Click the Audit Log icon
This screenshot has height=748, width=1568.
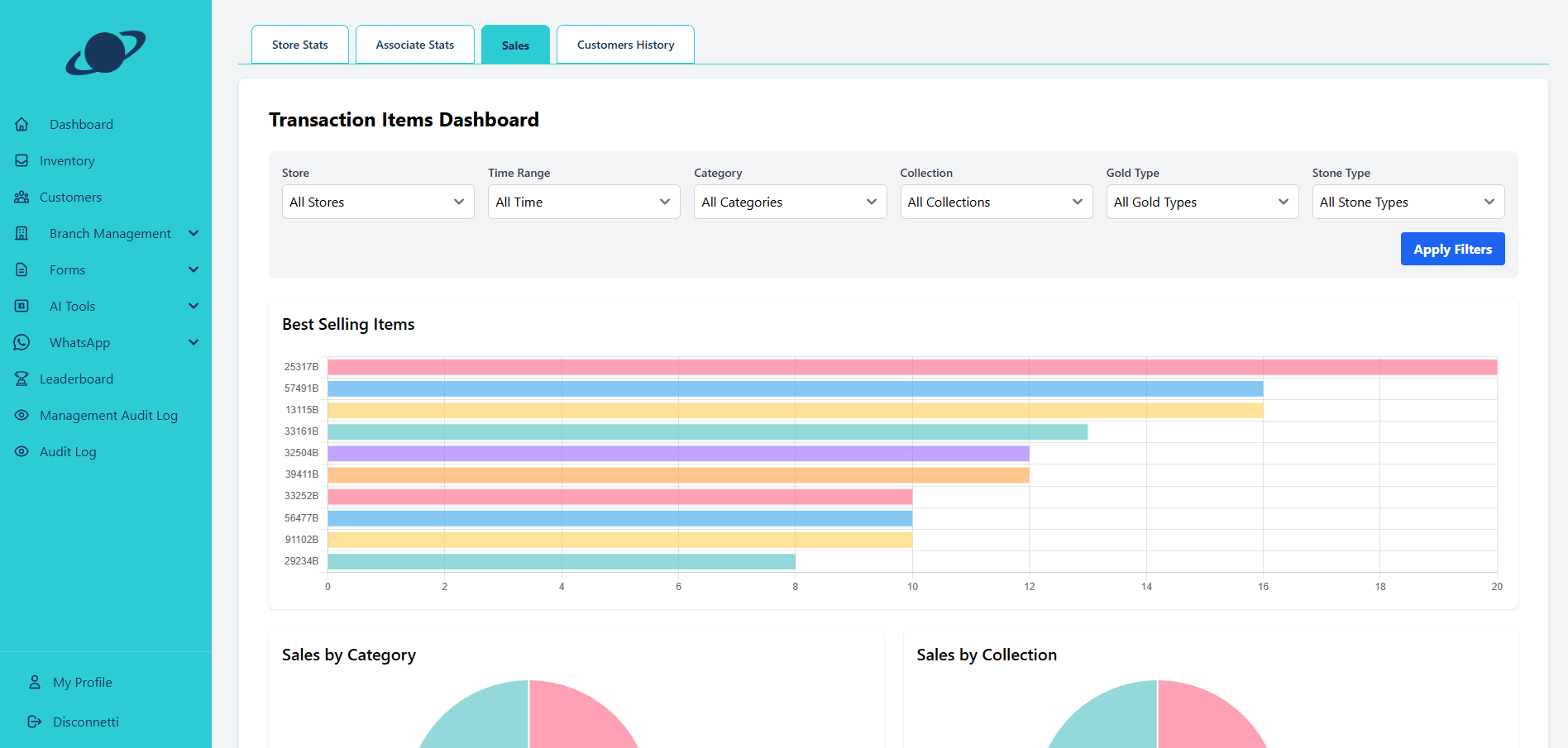coord(22,451)
